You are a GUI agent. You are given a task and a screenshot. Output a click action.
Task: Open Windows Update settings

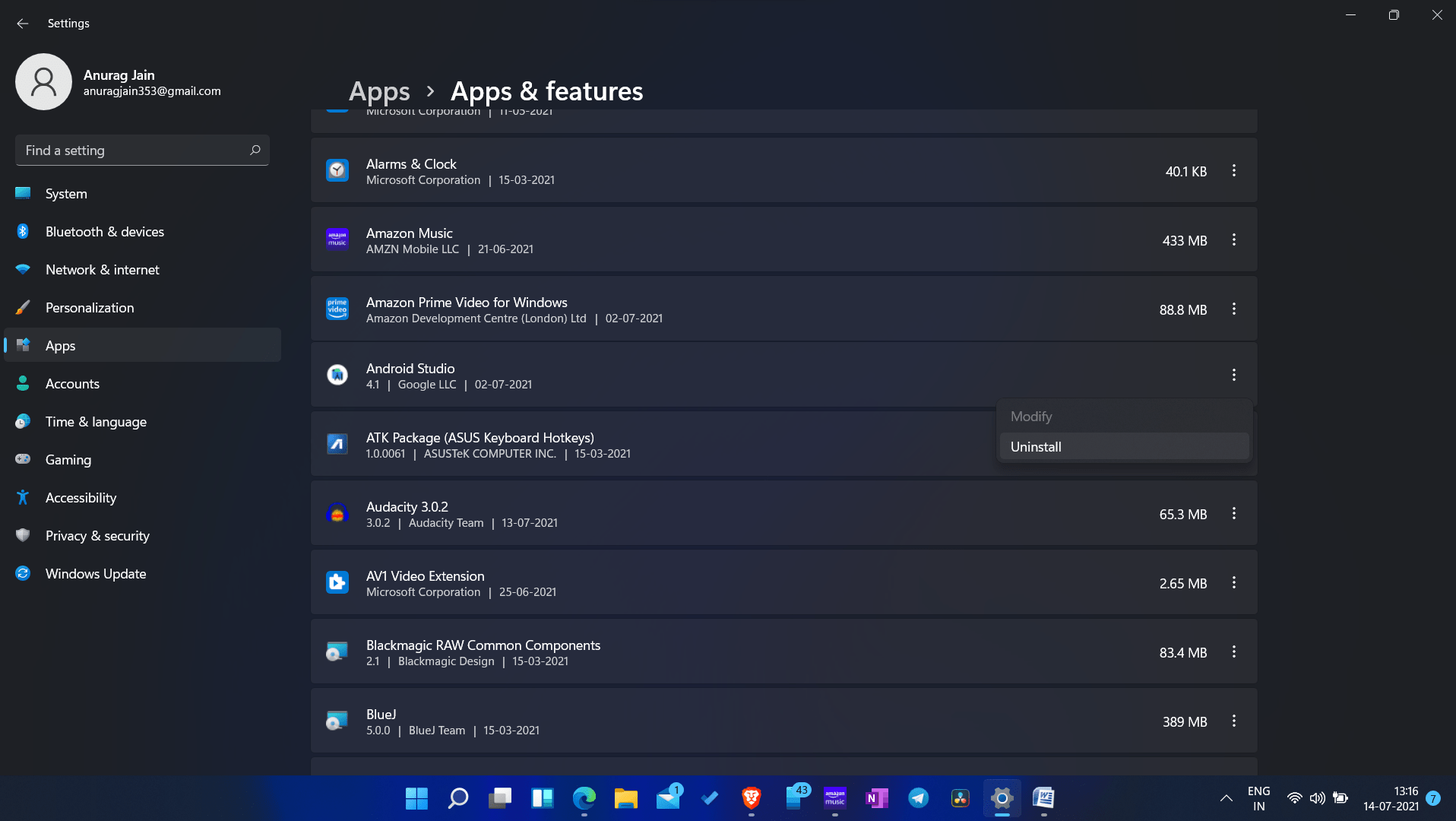(x=142, y=574)
